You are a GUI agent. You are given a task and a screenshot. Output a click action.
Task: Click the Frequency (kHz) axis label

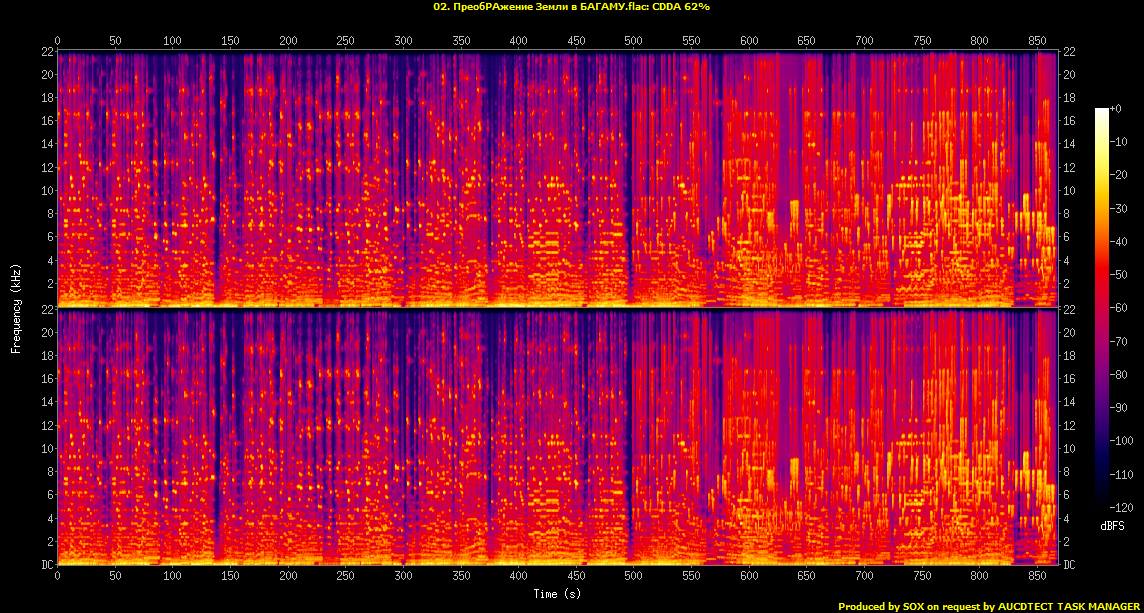pos(15,308)
